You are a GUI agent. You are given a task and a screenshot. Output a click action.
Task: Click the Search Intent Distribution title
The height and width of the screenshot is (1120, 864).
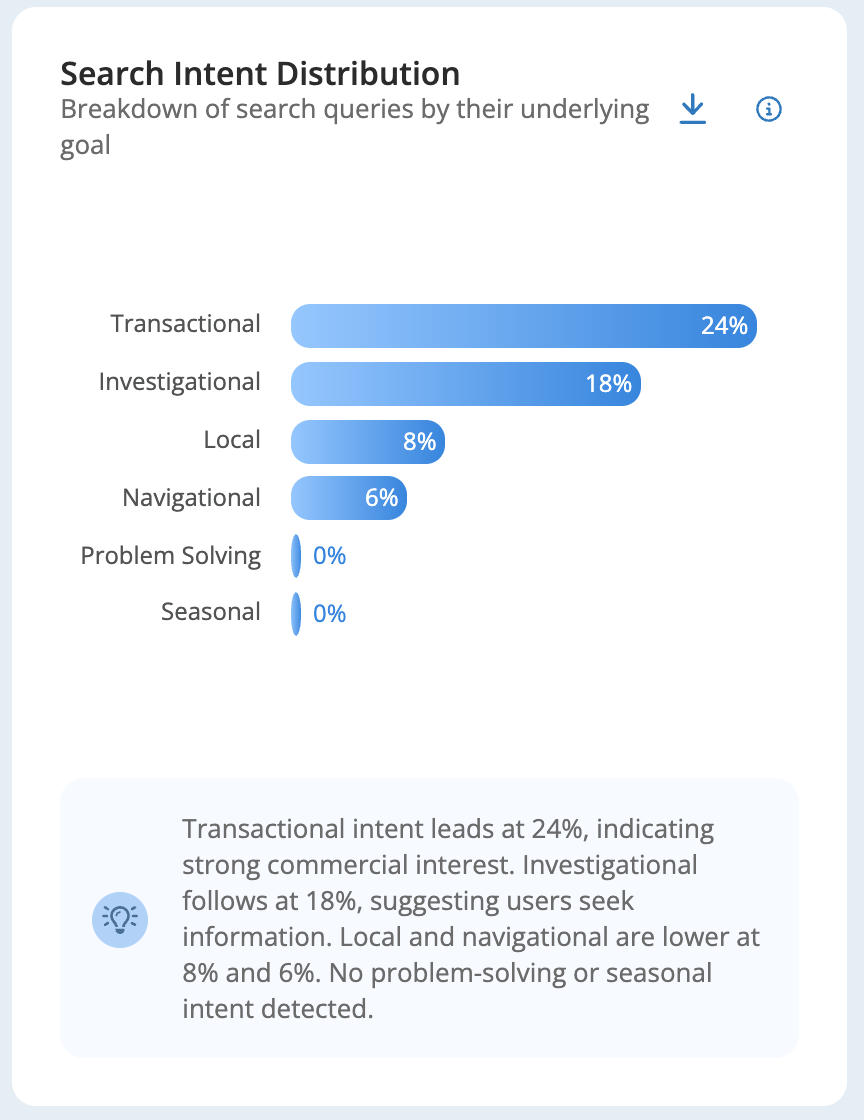[260, 74]
